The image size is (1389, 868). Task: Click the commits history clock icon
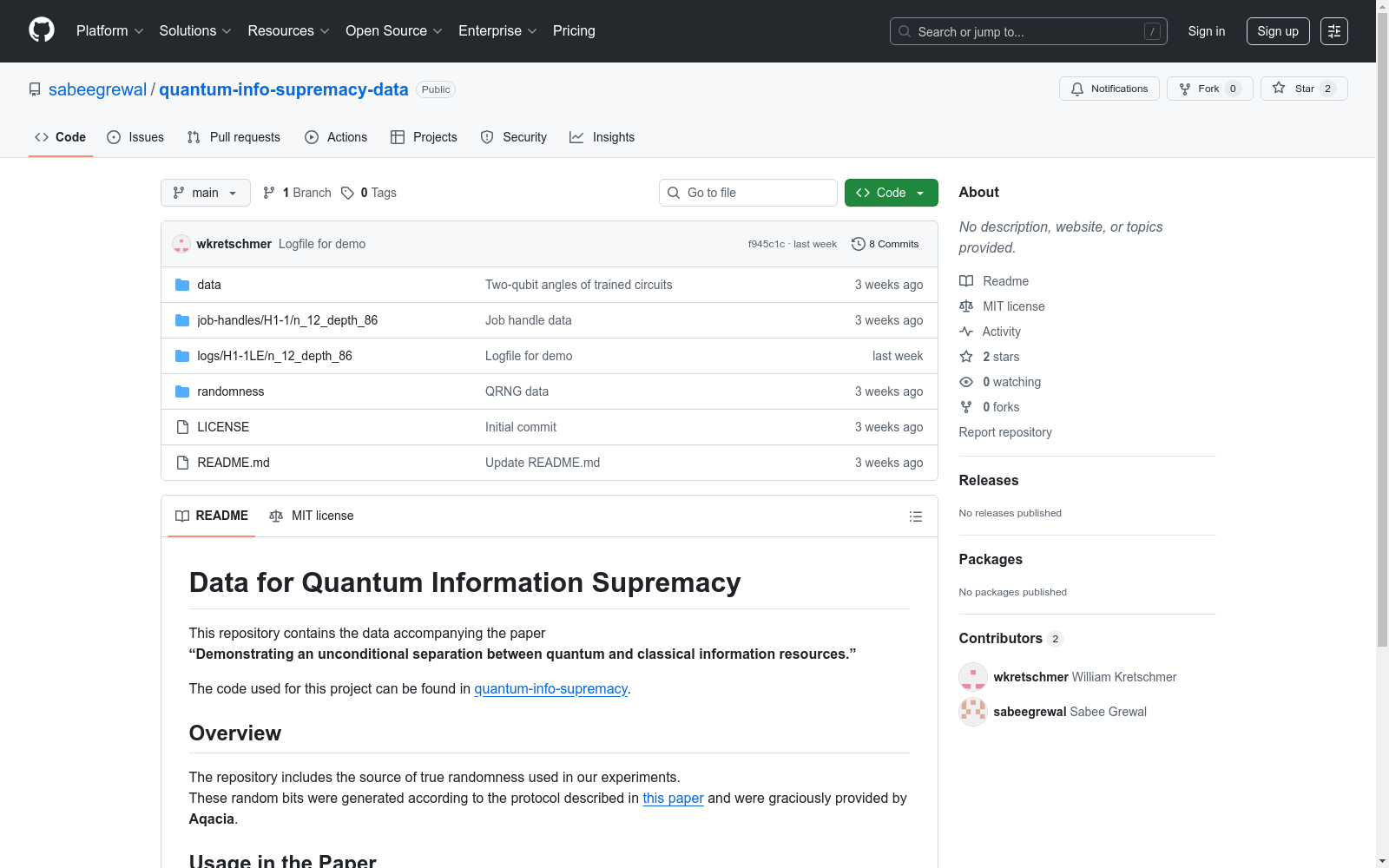(859, 244)
